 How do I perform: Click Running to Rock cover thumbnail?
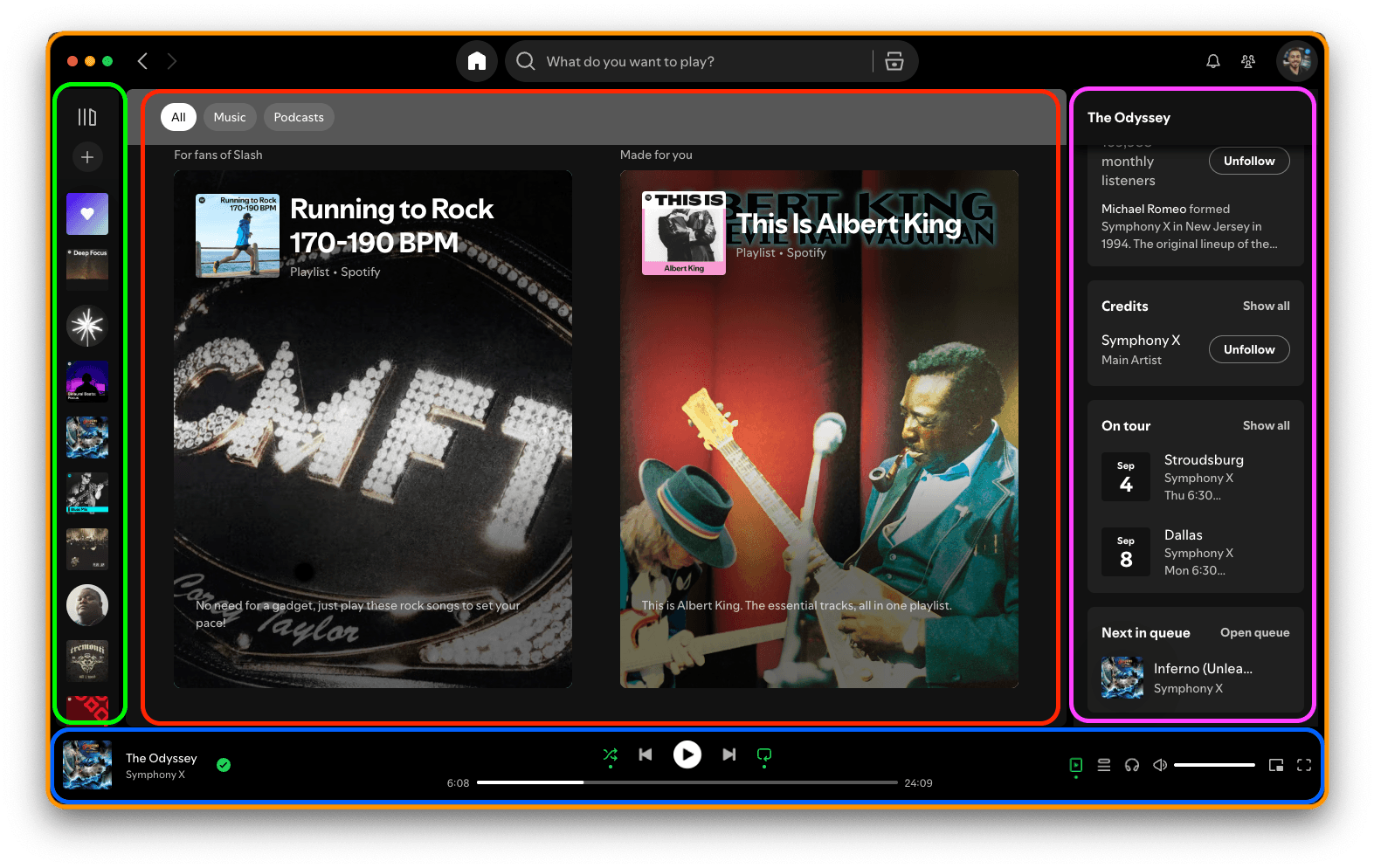238,236
